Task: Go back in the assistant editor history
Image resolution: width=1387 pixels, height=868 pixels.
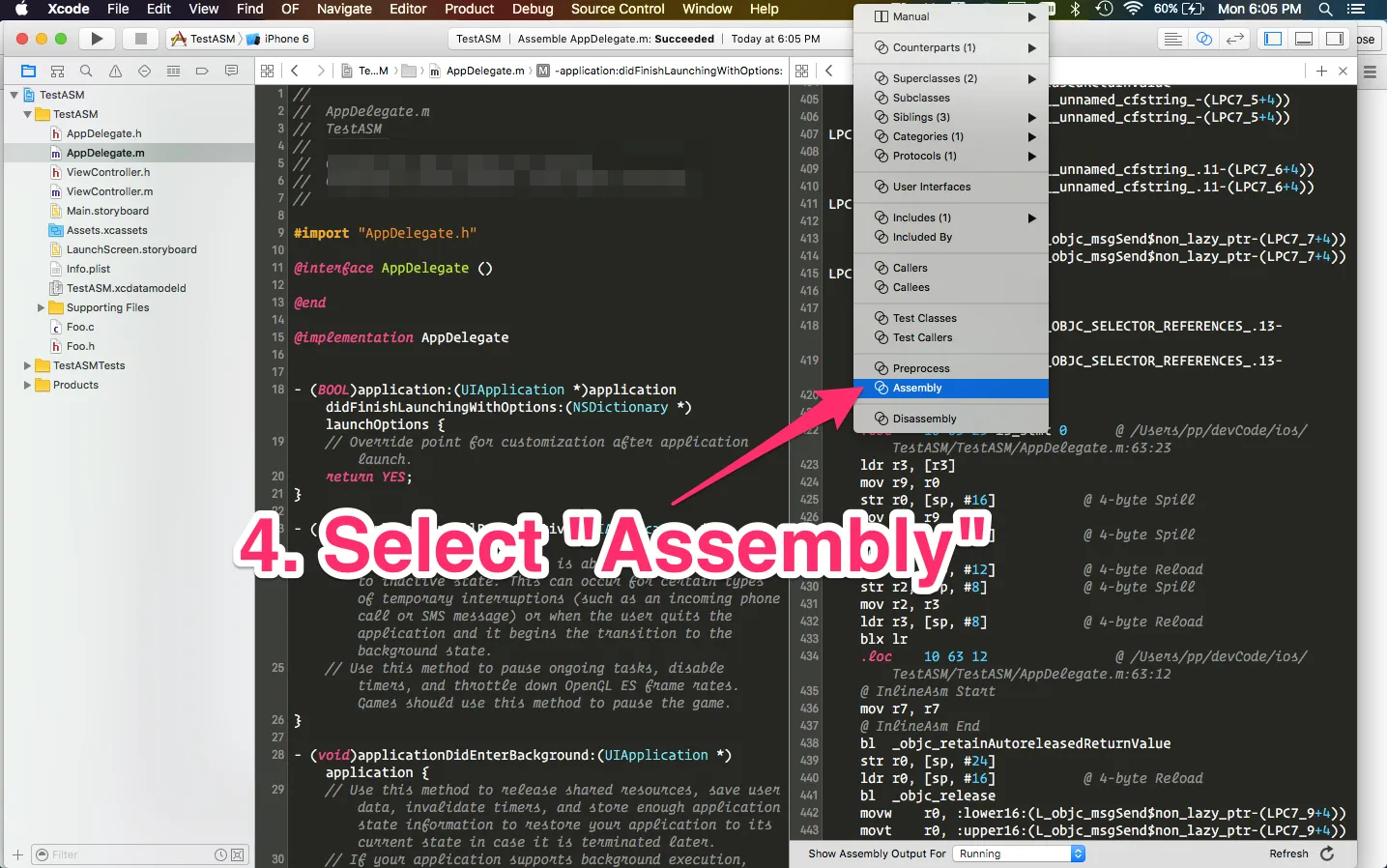Action: click(828, 71)
